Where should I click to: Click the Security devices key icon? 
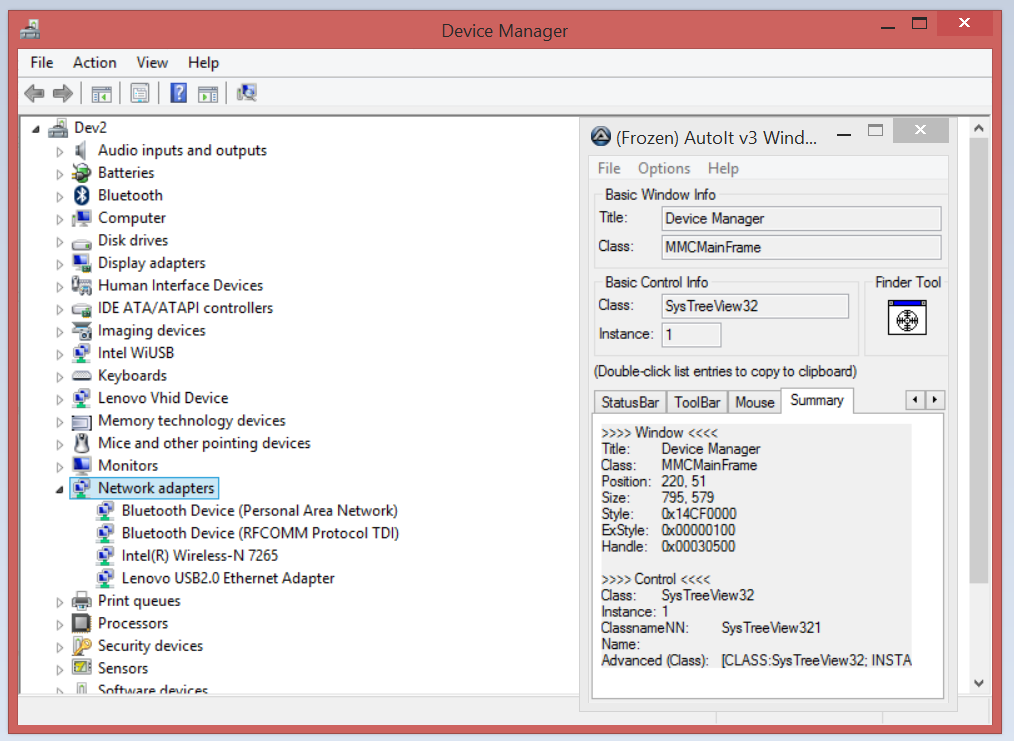tap(81, 646)
